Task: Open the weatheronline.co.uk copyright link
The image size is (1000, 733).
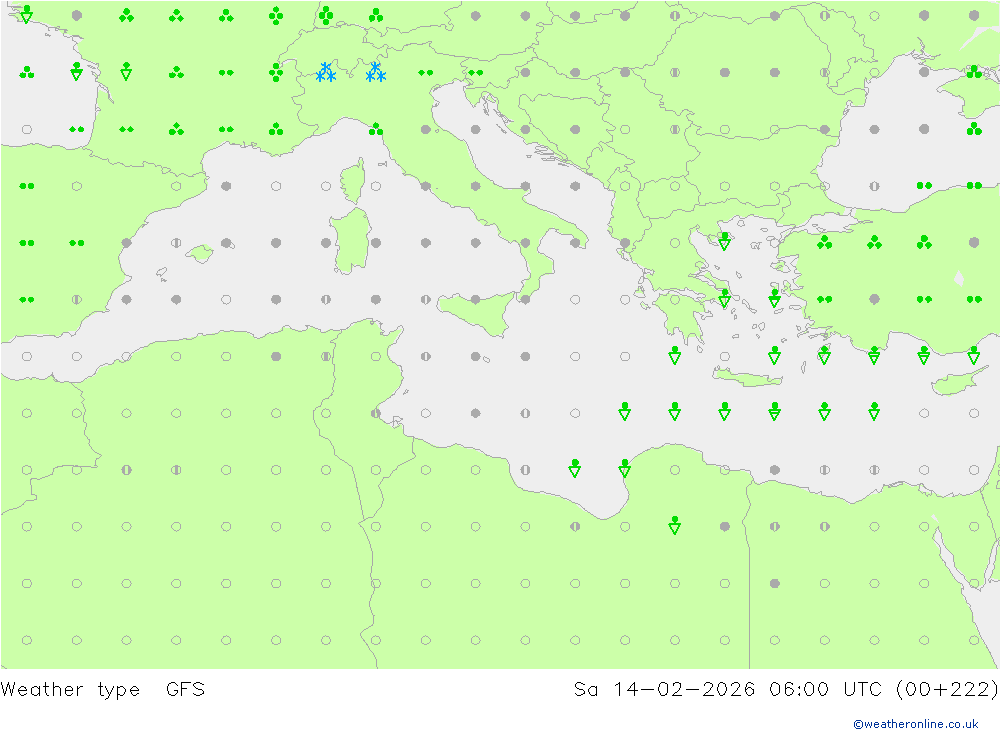Action: 915,723
